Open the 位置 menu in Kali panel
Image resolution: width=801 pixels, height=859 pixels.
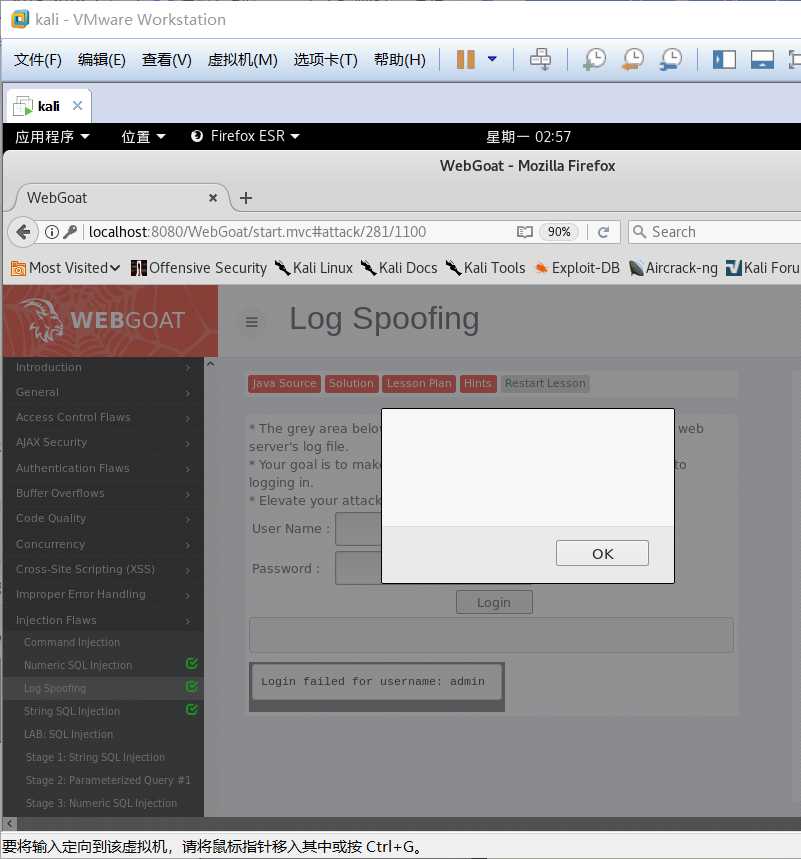coord(143,136)
